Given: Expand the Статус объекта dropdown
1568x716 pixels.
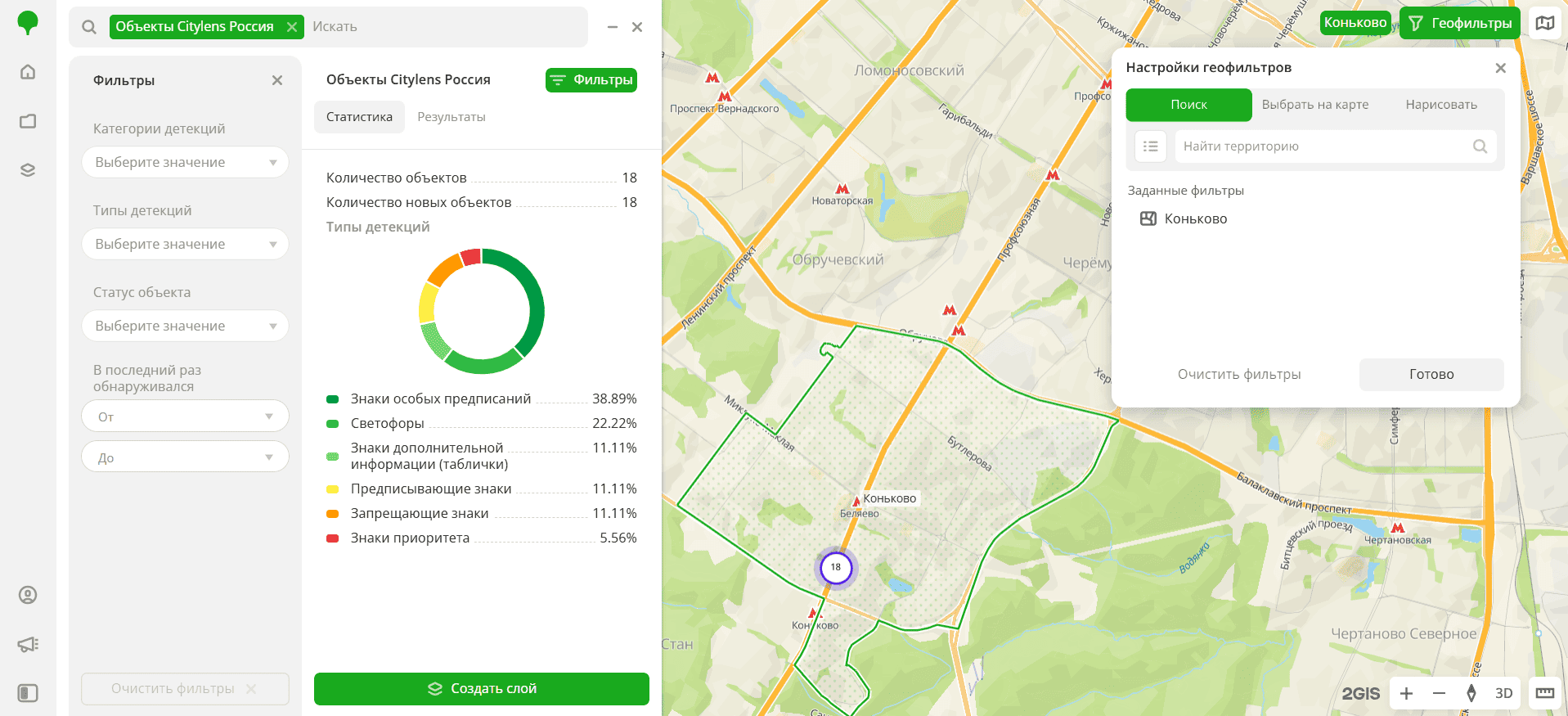Looking at the screenshot, I should click(x=185, y=326).
